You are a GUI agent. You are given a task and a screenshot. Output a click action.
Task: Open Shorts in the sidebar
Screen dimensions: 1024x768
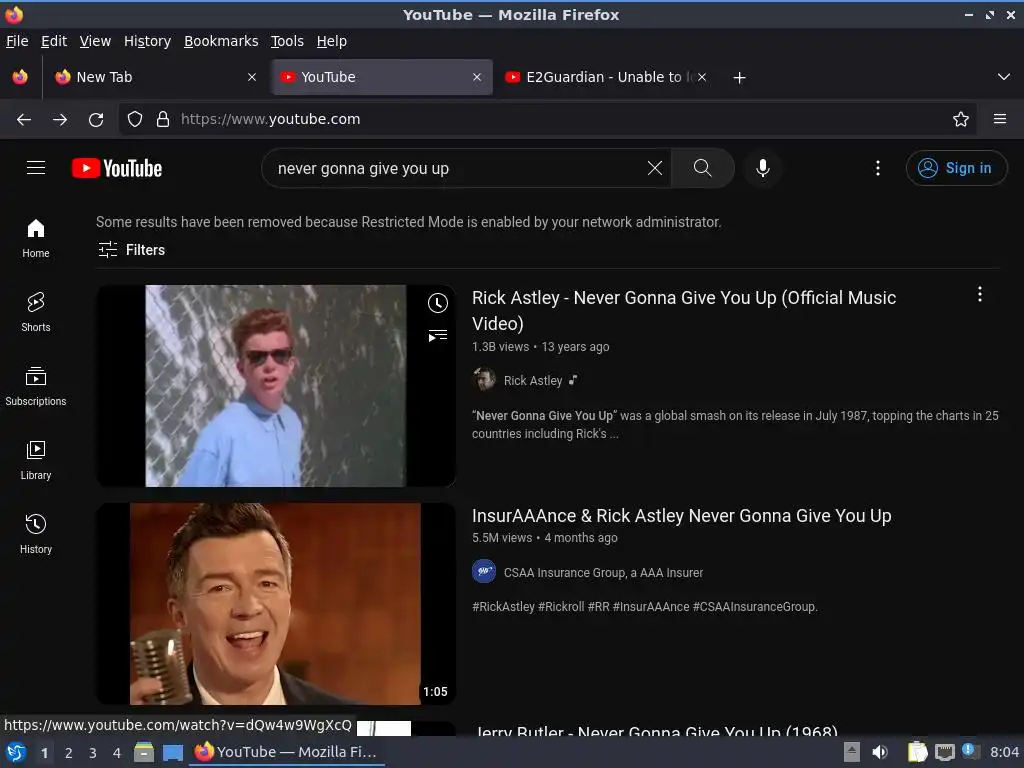click(x=36, y=312)
